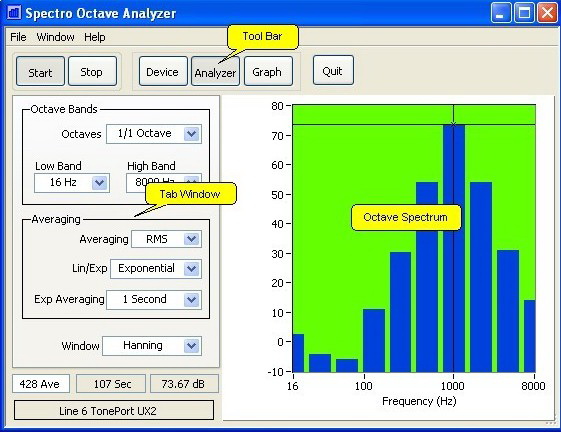
Task: Click the Start button
Action: (x=40, y=71)
